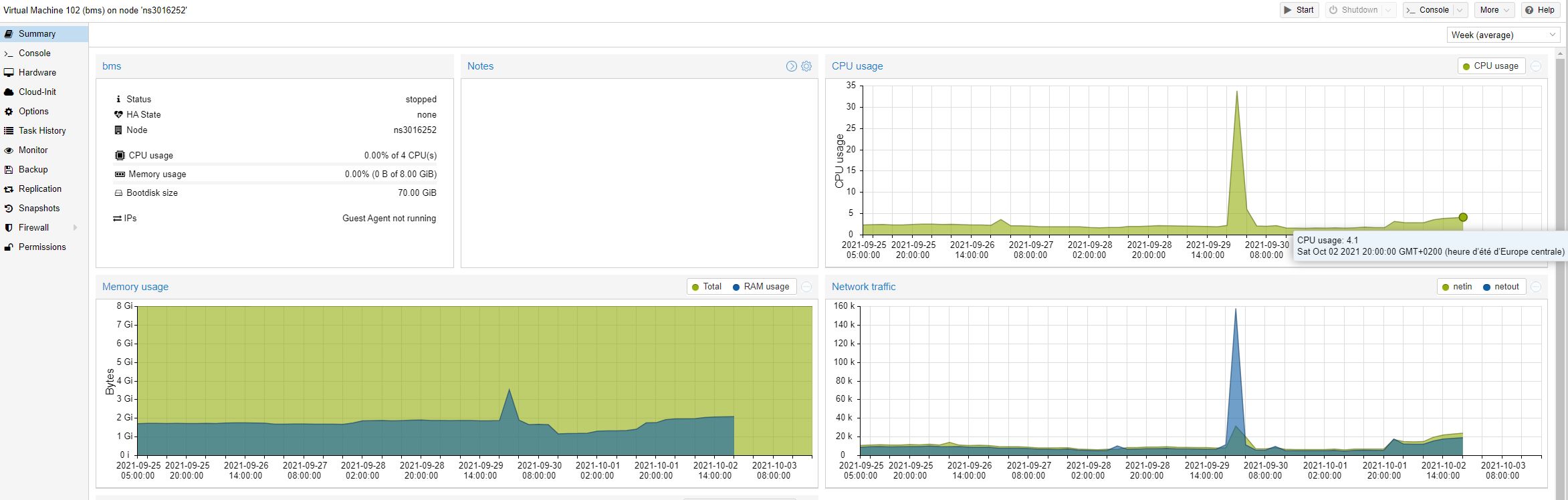Click the Cloud-Init cloud icon

click(x=9, y=92)
